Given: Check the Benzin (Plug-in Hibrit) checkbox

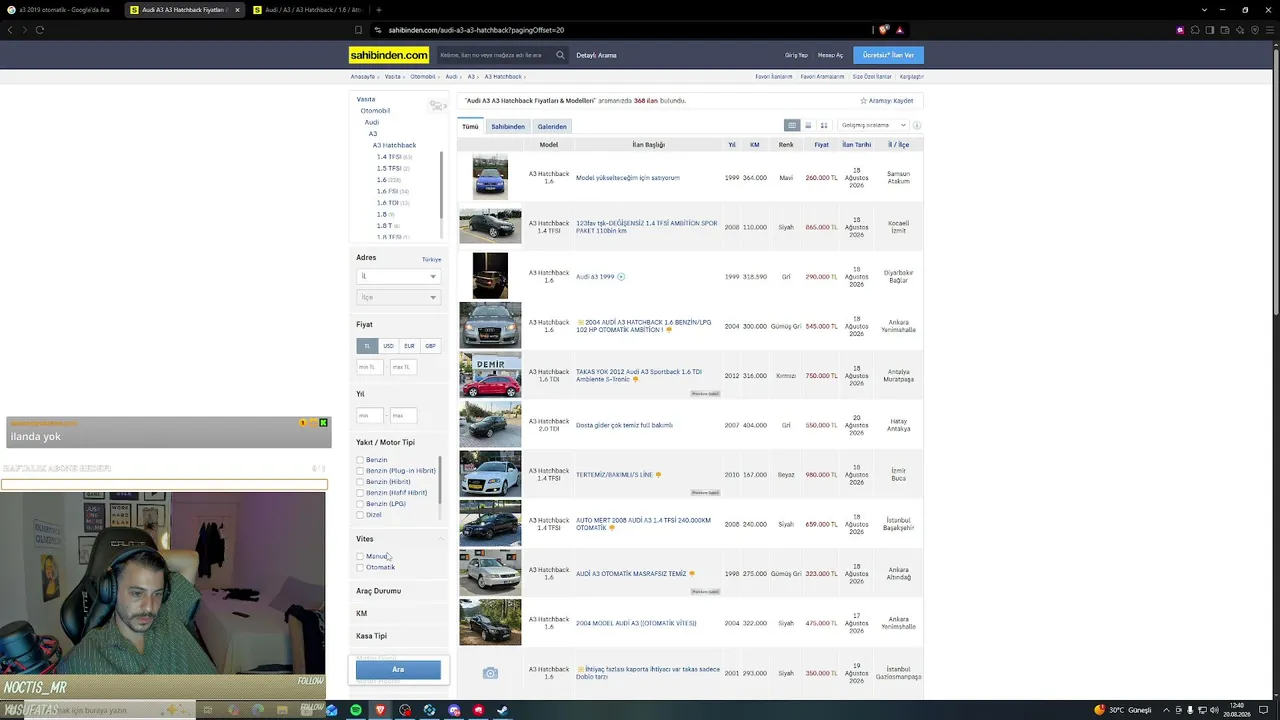Looking at the screenshot, I should pos(360,471).
